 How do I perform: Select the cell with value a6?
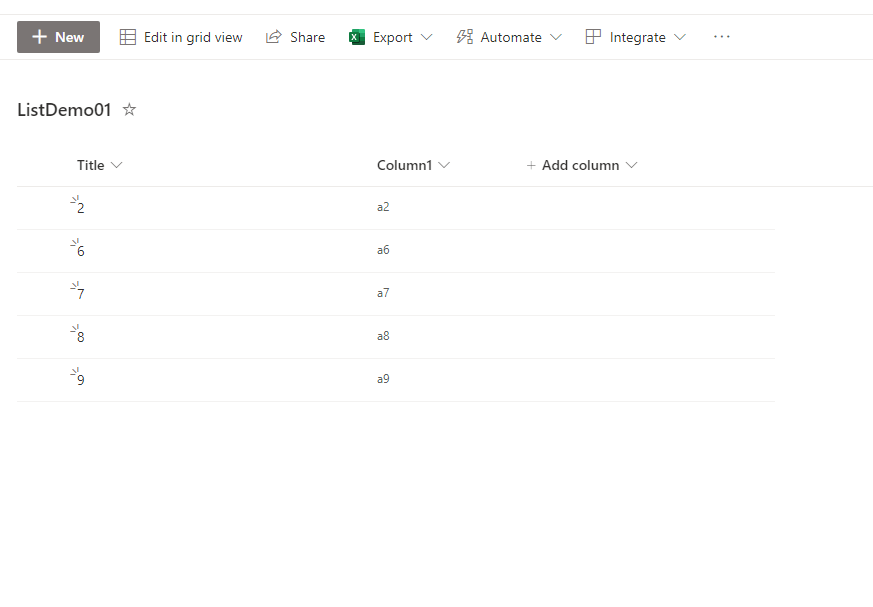[383, 250]
